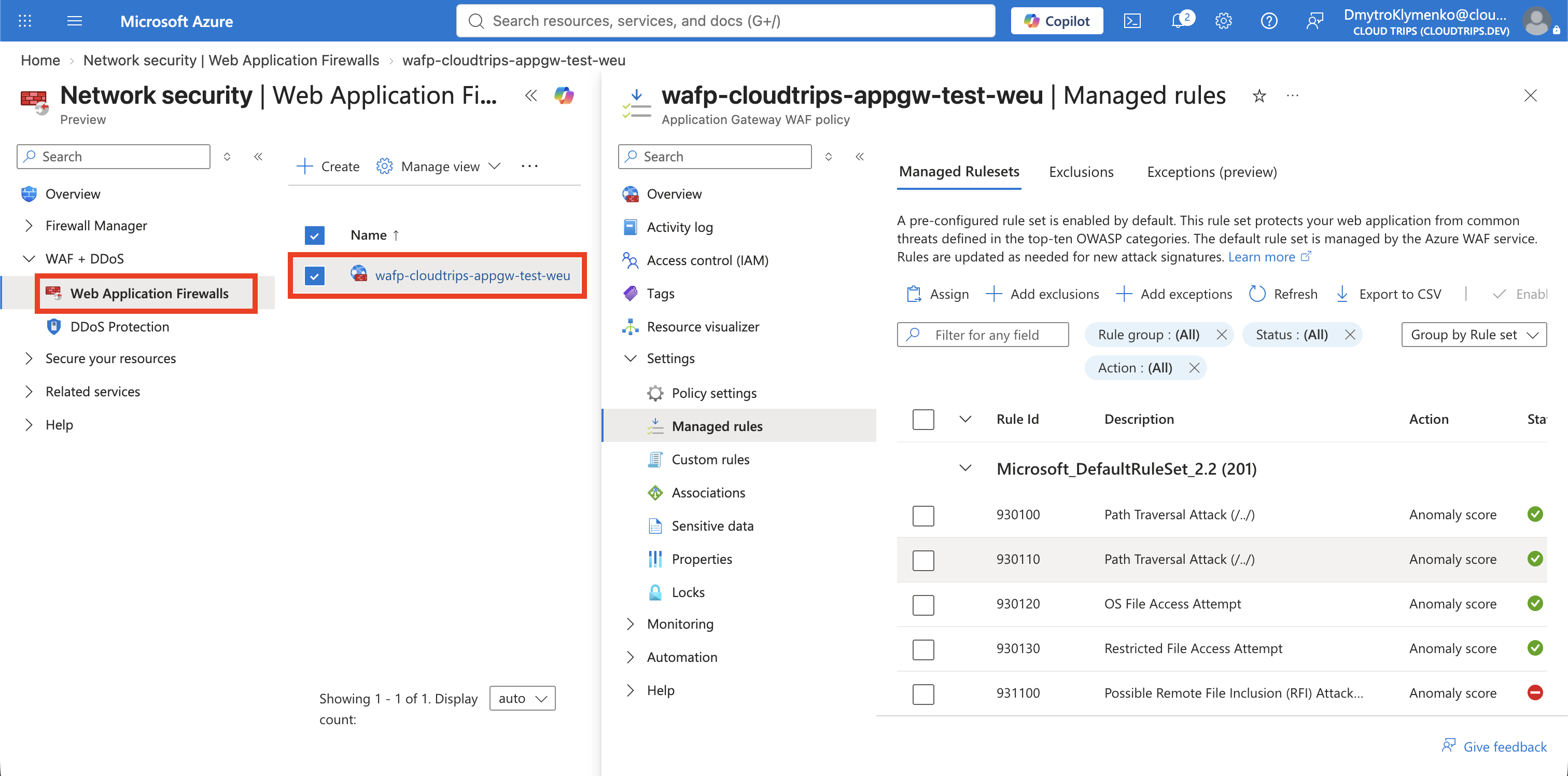Open the wafp-cloudtrips-appgw-test-weu policy link
Image resolution: width=1568 pixels, height=776 pixels.
point(472,276)
